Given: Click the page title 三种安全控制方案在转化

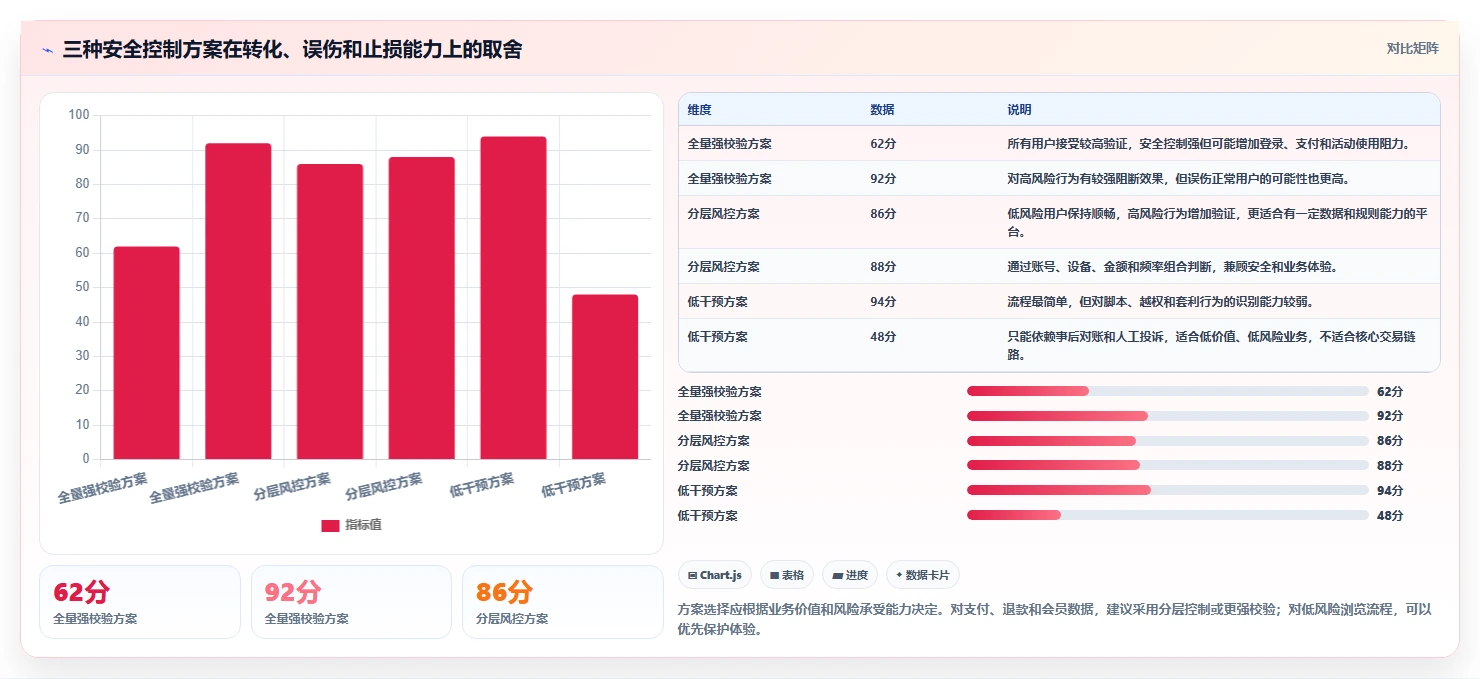Looking at the screenshot, I should click(292, 49).
